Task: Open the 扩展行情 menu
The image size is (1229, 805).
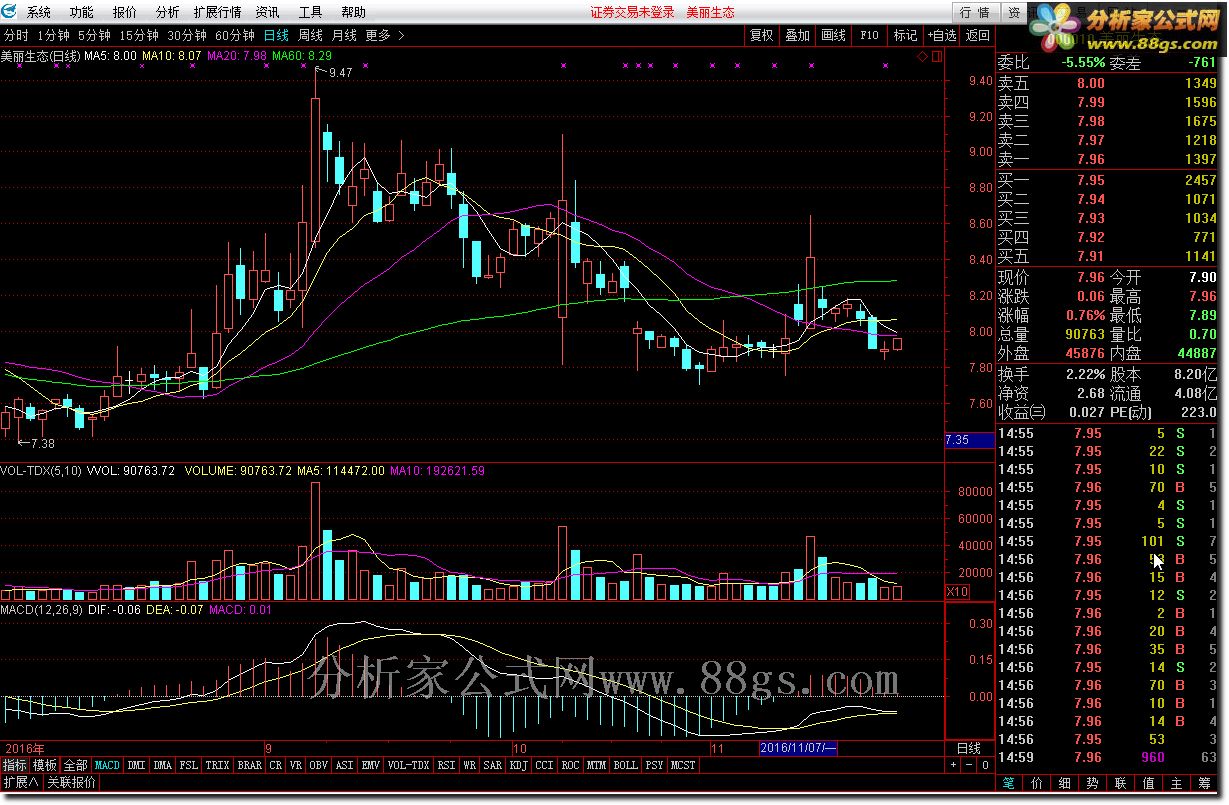Action: [x=217, y=12]
